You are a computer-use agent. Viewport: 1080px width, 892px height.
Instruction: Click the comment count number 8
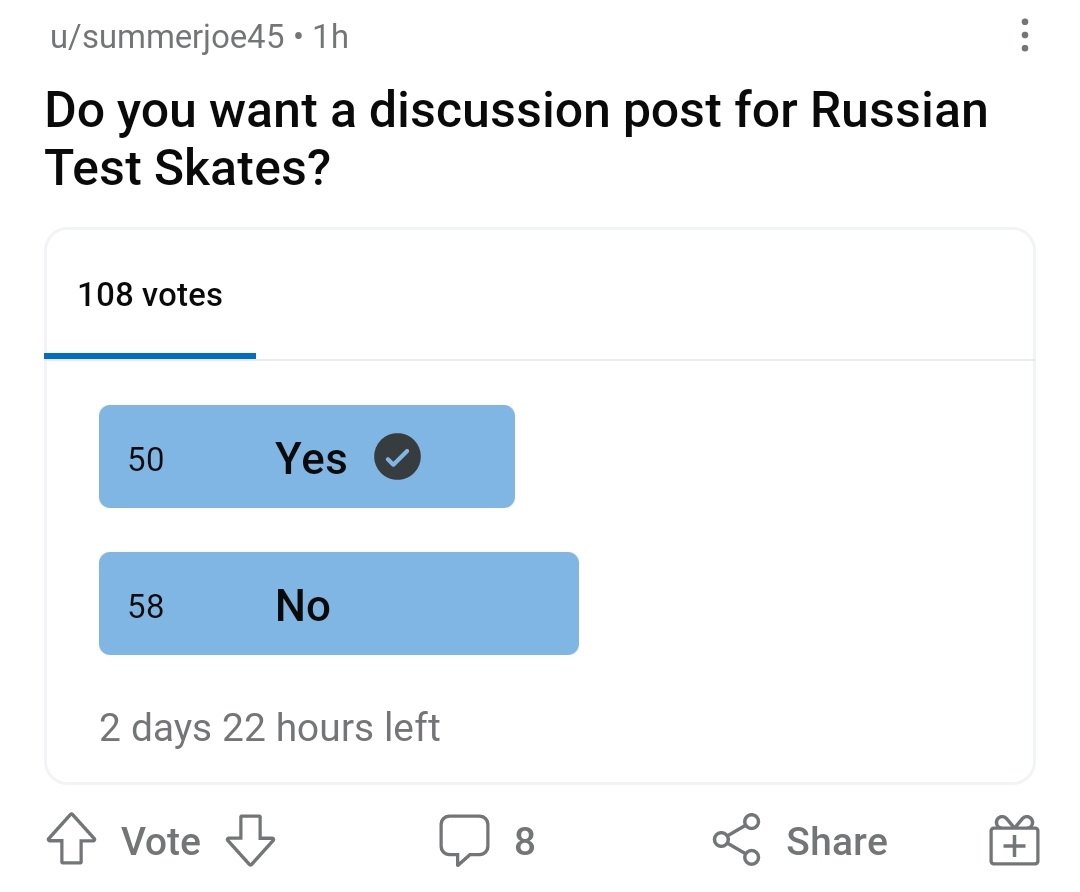[x=525, y=842]
